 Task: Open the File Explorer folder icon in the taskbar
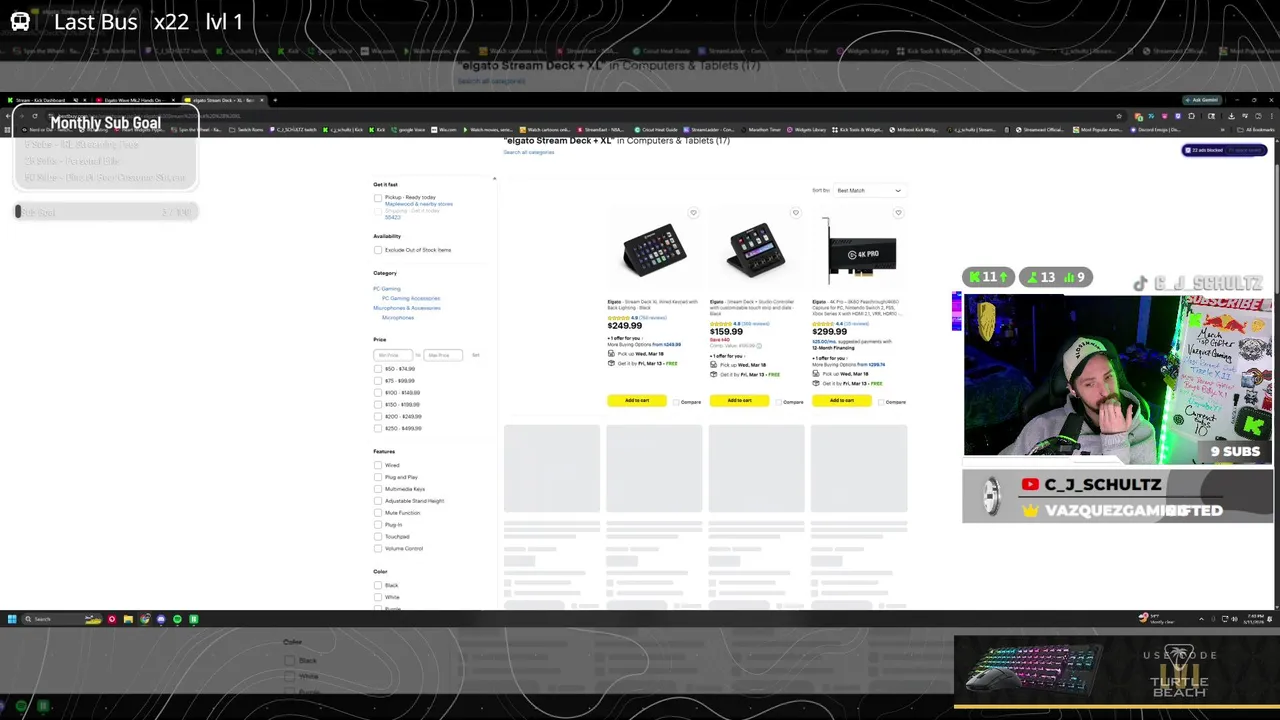point(128,619)
